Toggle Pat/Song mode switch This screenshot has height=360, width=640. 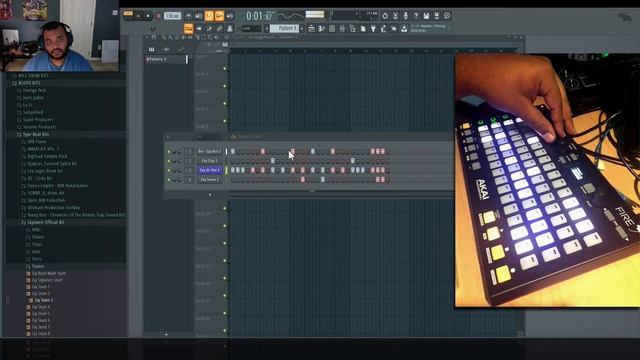[x=128, y=14]
